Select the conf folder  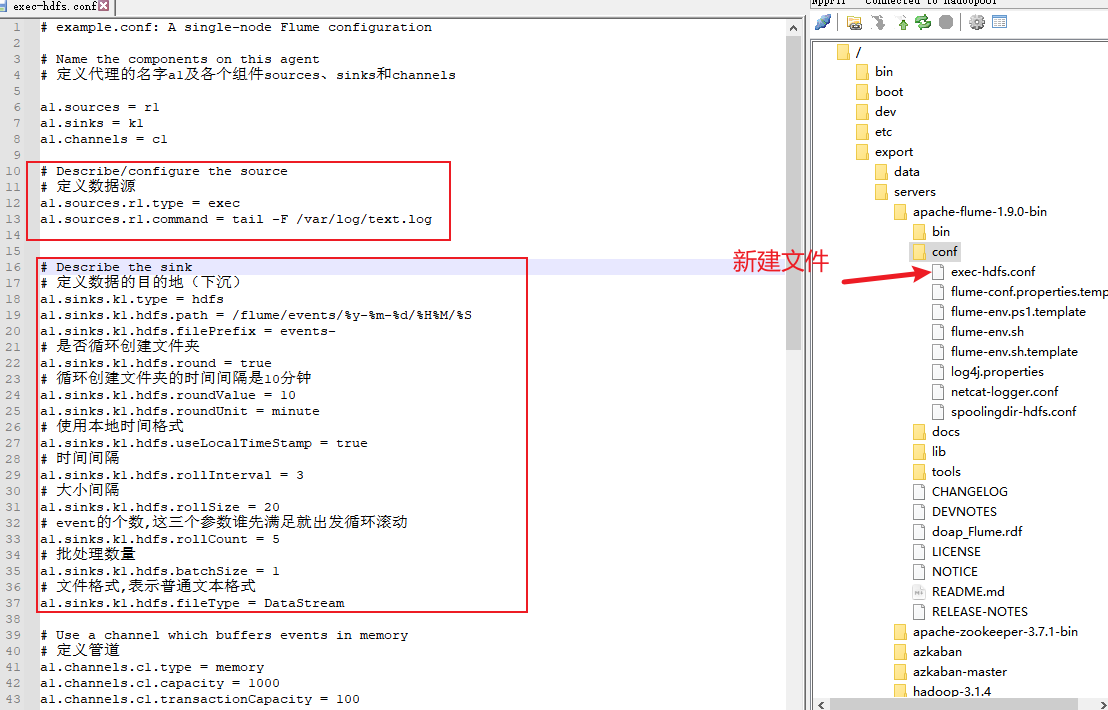click(944, 252)
